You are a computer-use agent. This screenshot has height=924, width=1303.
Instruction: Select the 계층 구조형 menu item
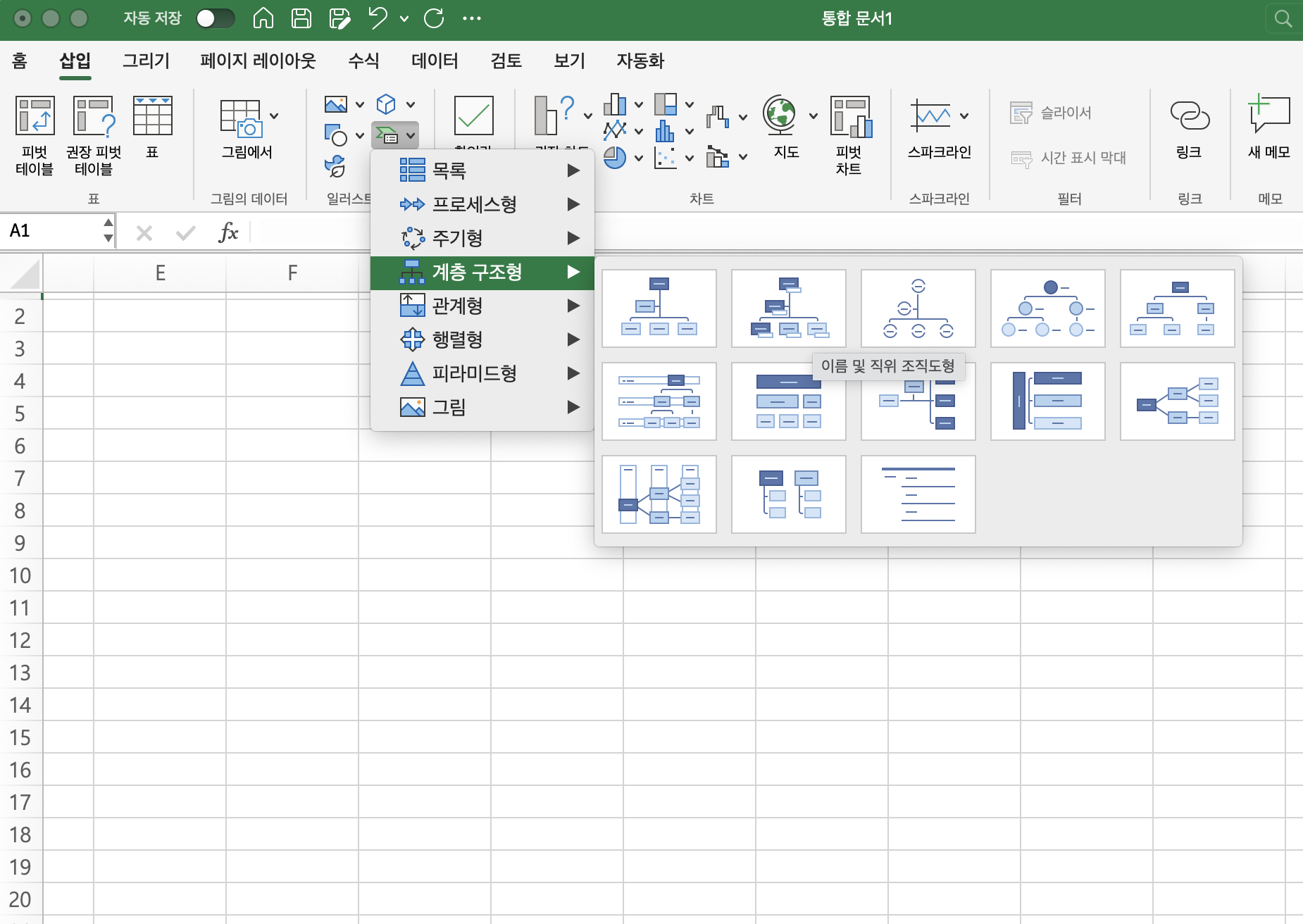482,273
